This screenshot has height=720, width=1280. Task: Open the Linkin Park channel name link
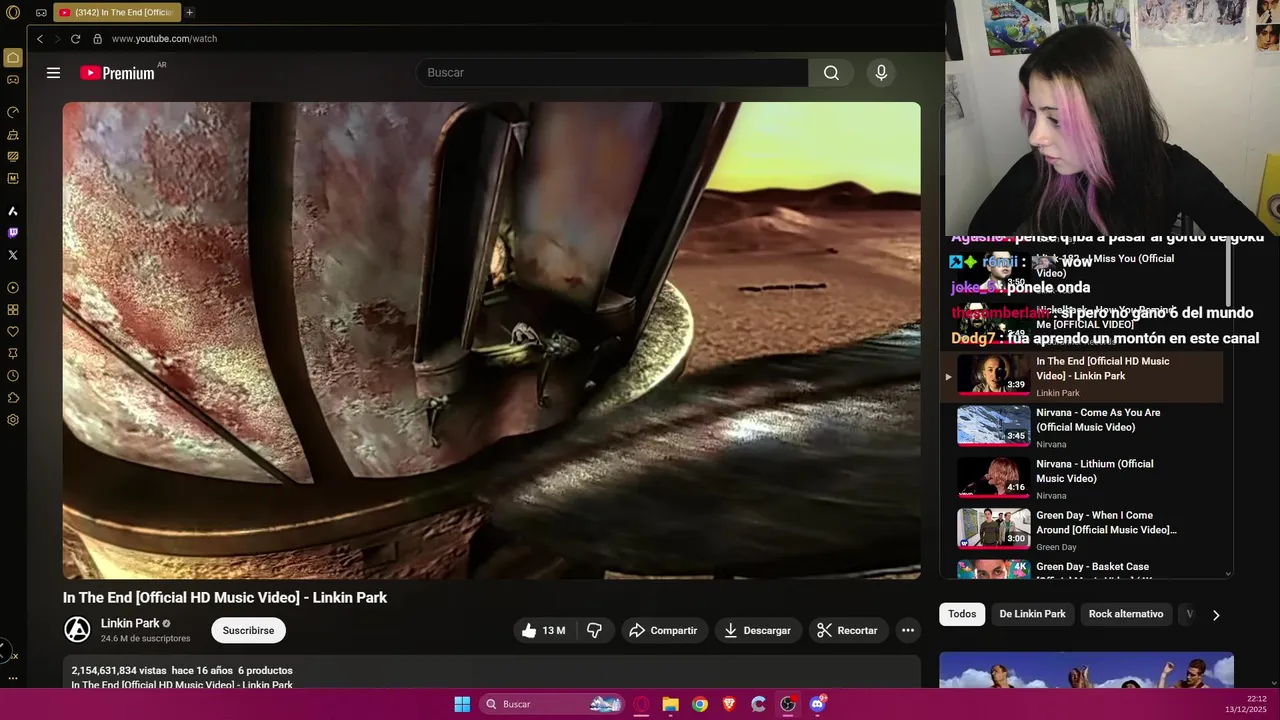click(x=130, y=623)
